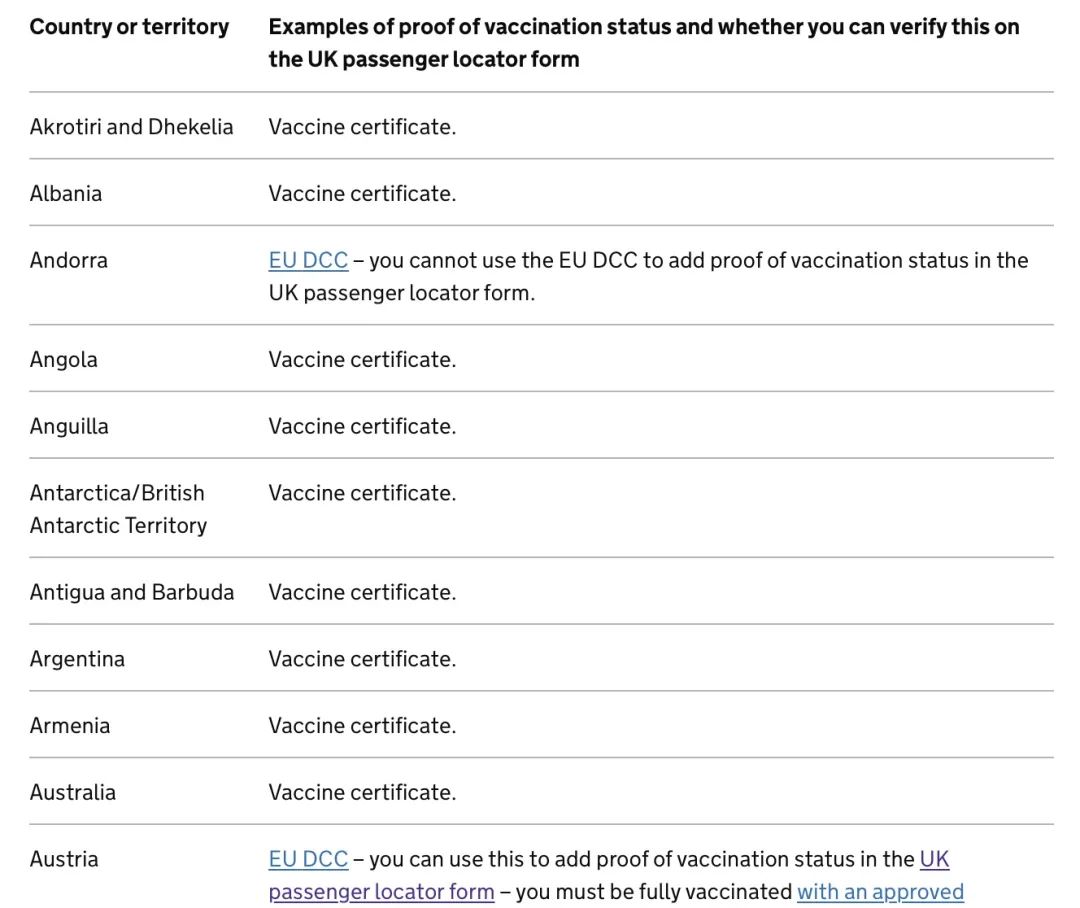Viewport: 1080px width, 908px height.
Task: Click the Australia country cell
Action: click(x=72, y=793)
